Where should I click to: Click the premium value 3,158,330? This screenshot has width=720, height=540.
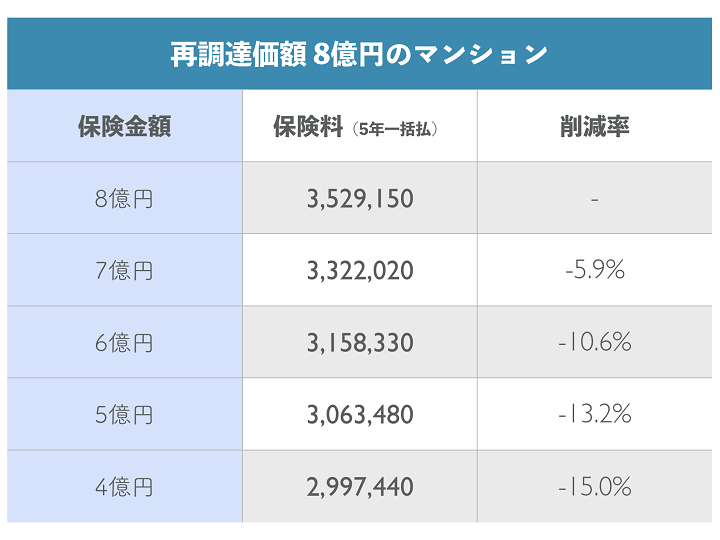coord(360,343)
